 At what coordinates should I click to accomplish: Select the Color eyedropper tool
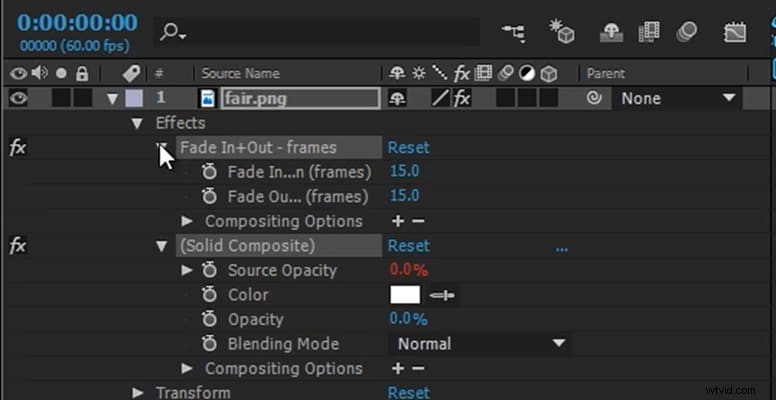tap(442, 296)
